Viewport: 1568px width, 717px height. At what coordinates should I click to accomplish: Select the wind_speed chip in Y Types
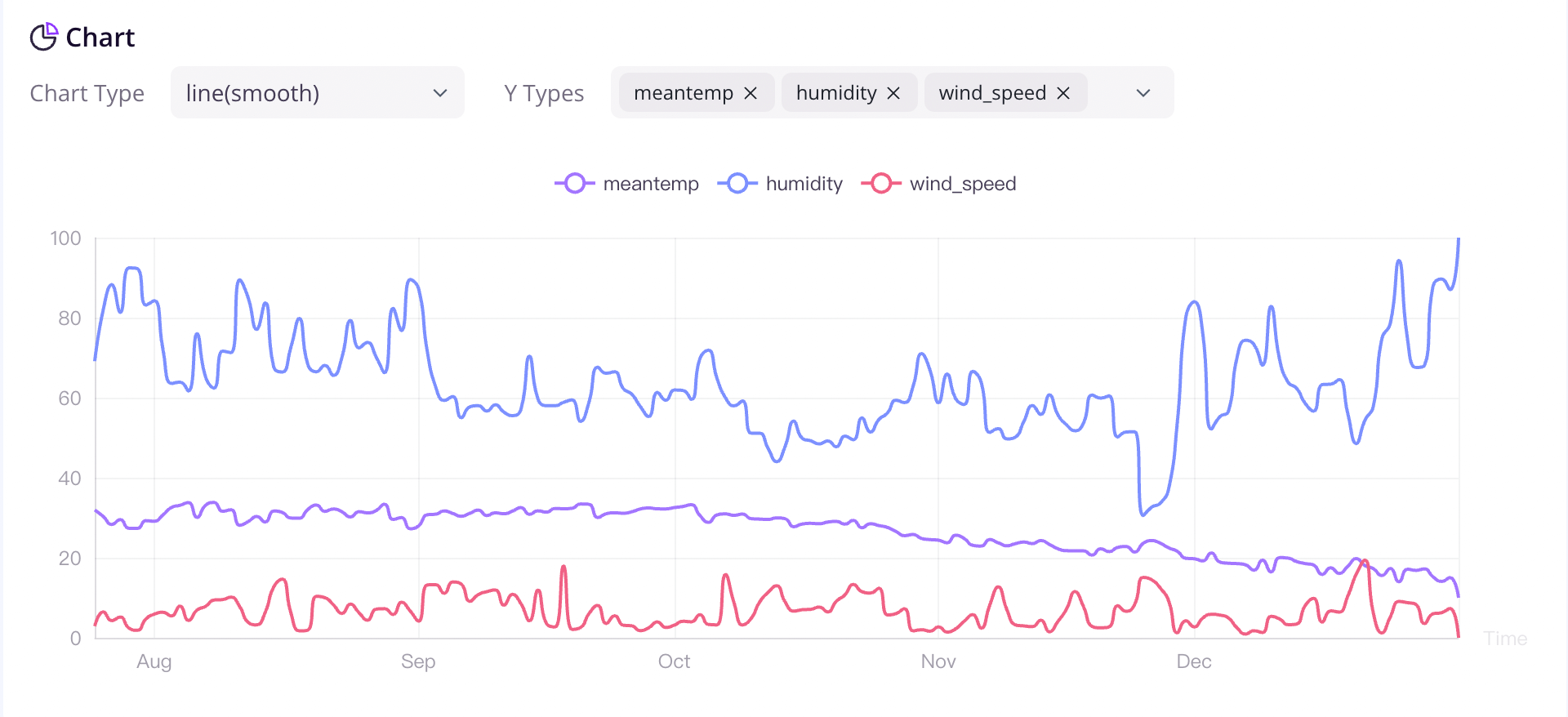coord(991,93)
